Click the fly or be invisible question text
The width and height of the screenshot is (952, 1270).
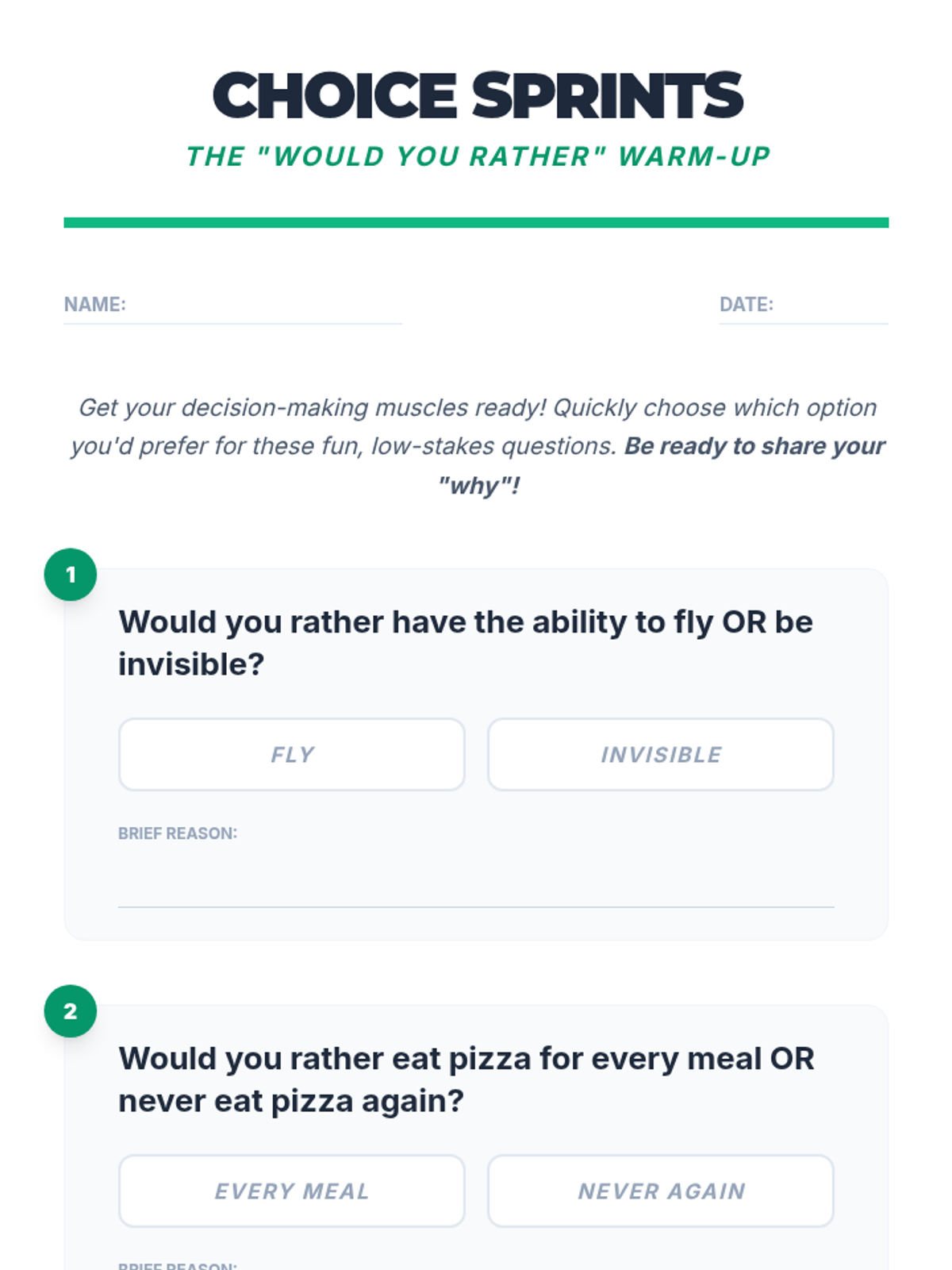click(x=466, y=643)
